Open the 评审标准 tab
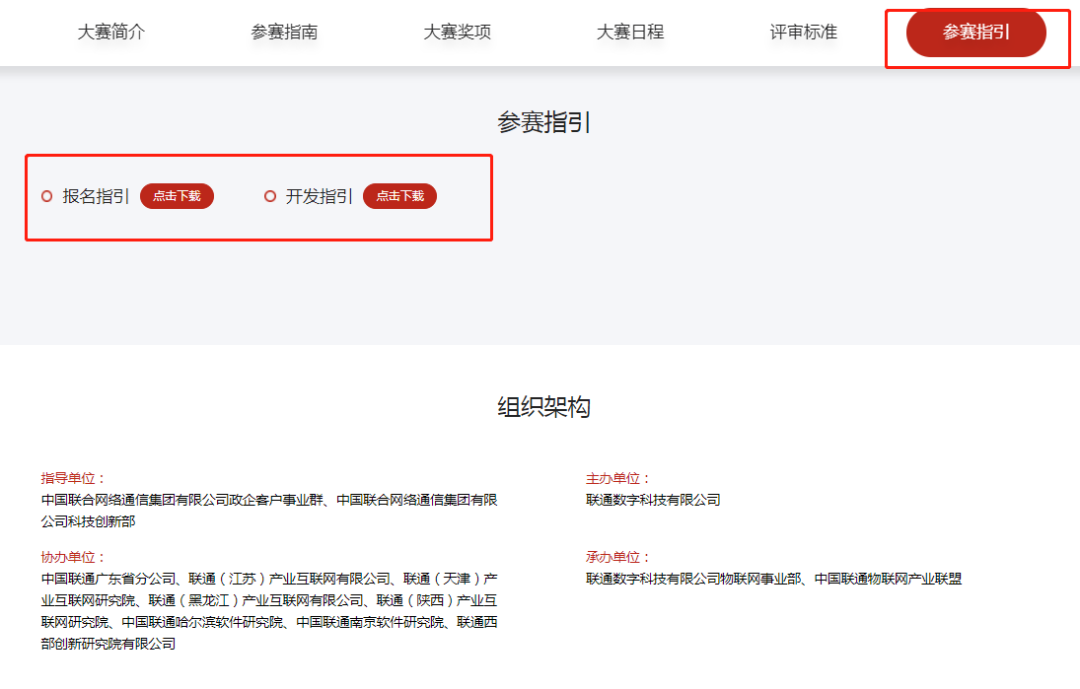This screenshot has width=1080, height=689. click(803, 32)
